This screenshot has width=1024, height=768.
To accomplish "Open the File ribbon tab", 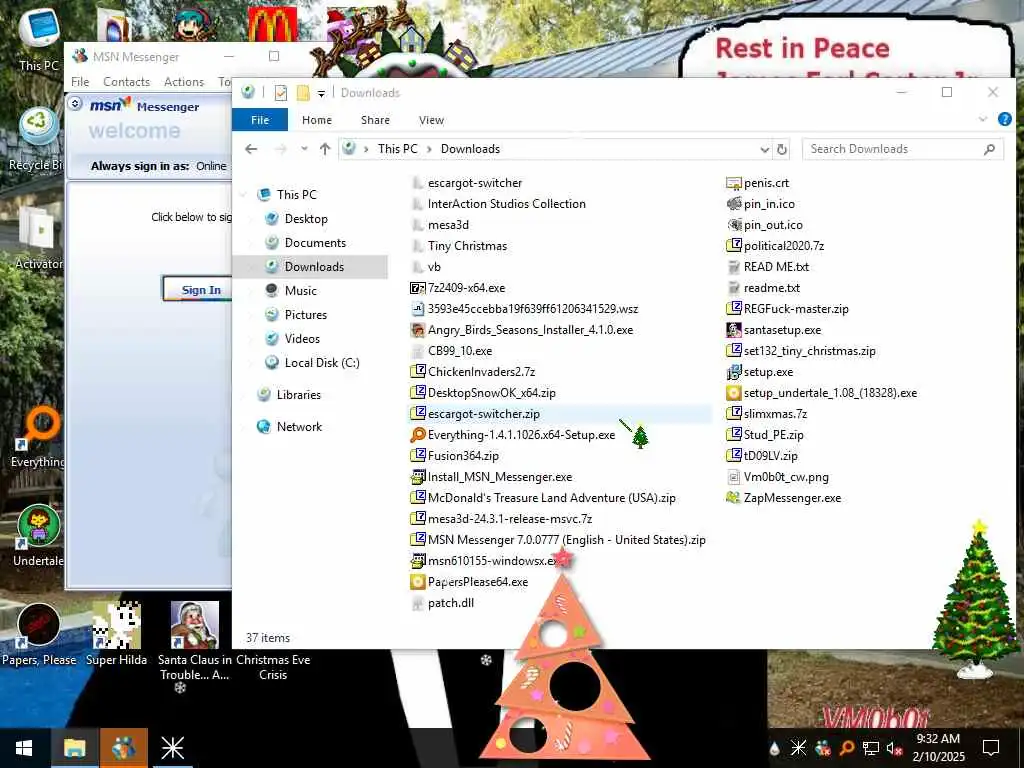I will click(x=260, y=120).
